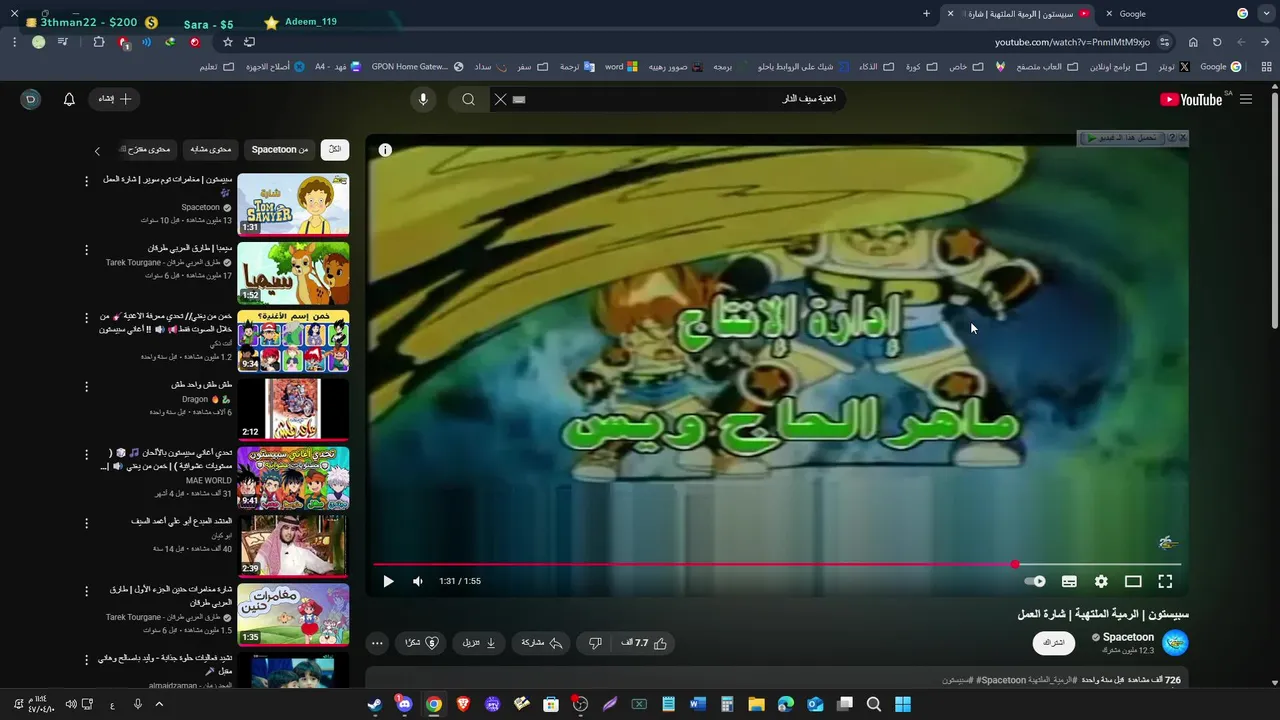Open Tom Sawyer video thumbnail

293,205
